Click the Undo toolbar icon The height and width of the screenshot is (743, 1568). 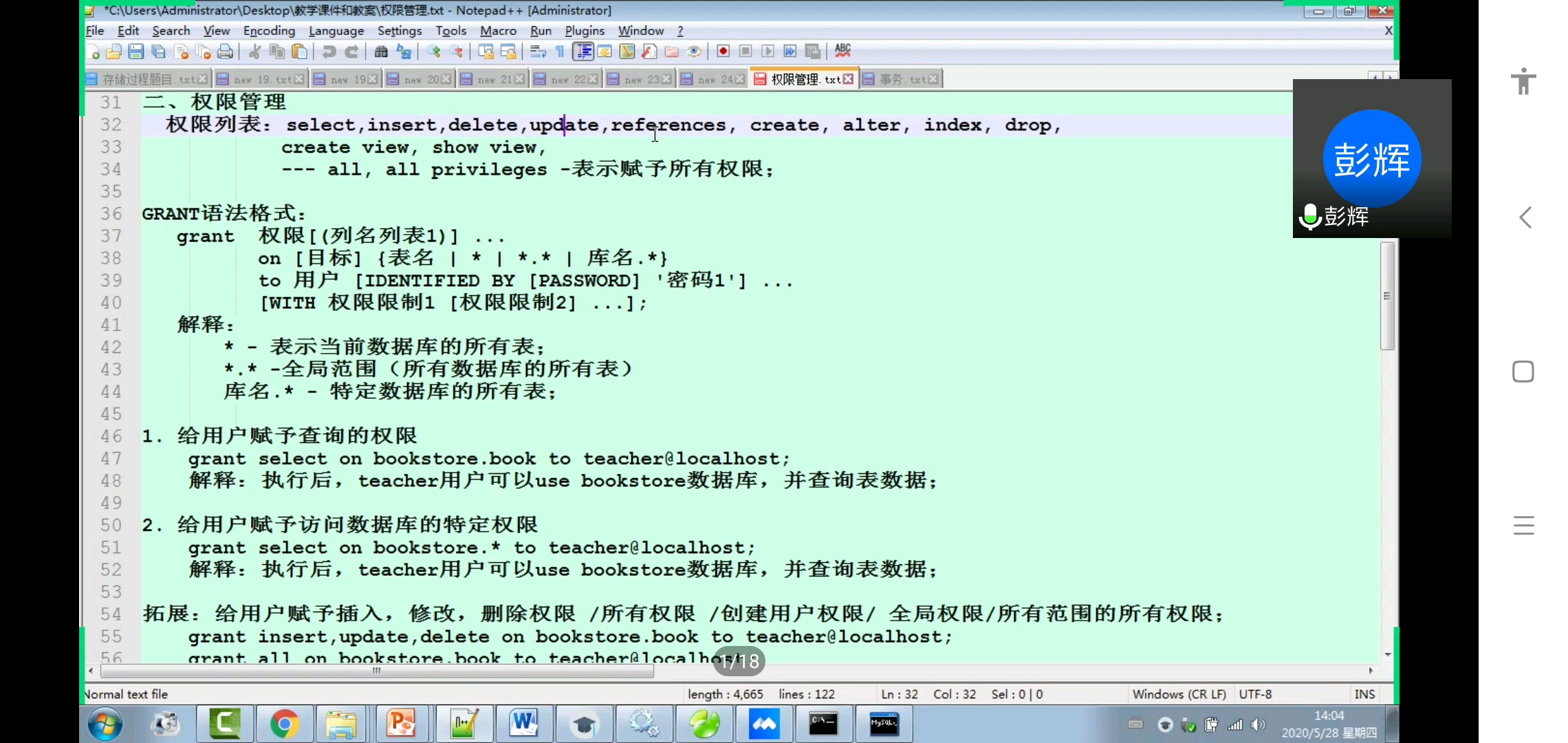(x=329, y=52)
